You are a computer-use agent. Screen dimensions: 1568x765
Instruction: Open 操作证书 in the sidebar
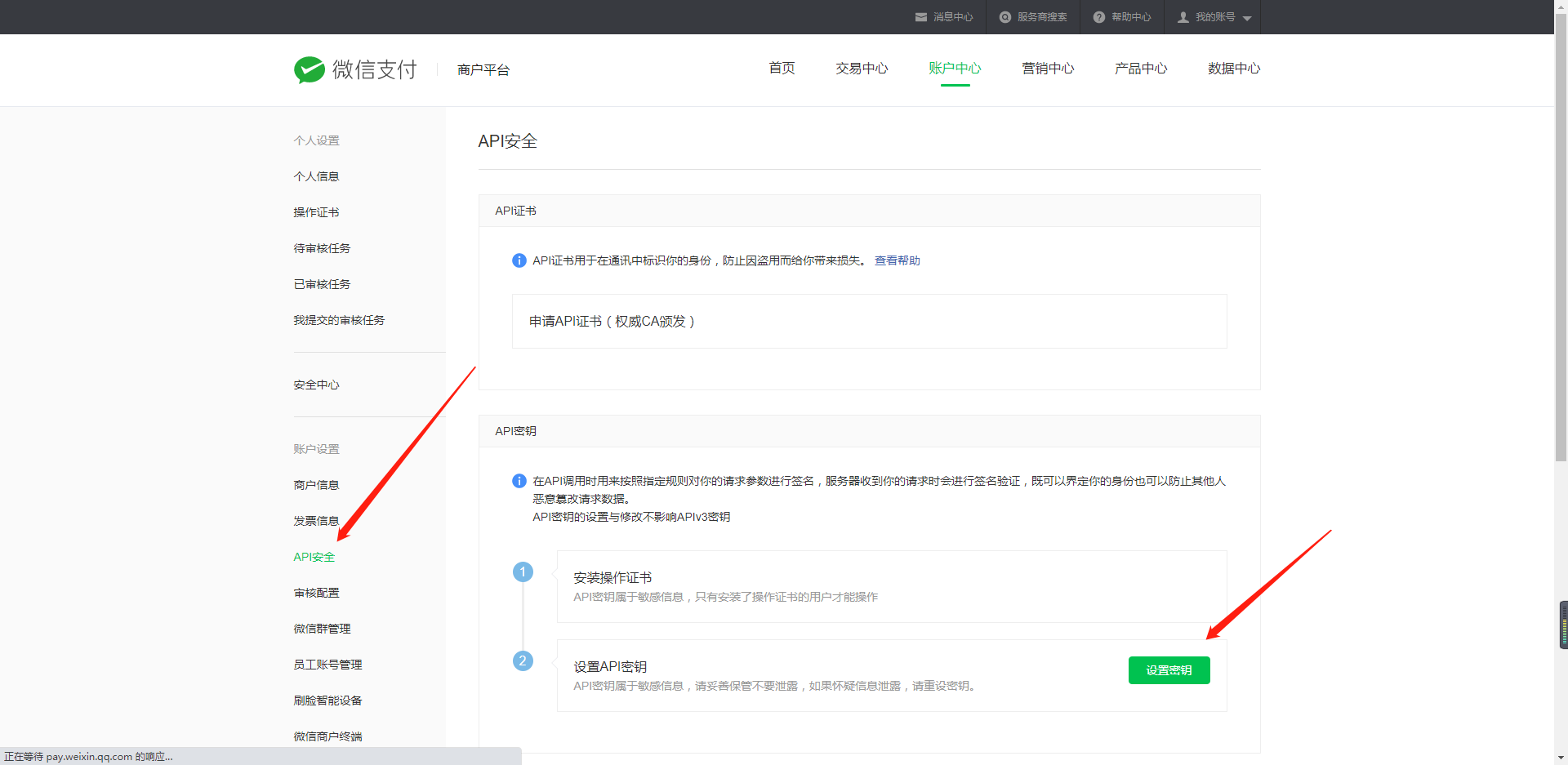coord(316,212)
